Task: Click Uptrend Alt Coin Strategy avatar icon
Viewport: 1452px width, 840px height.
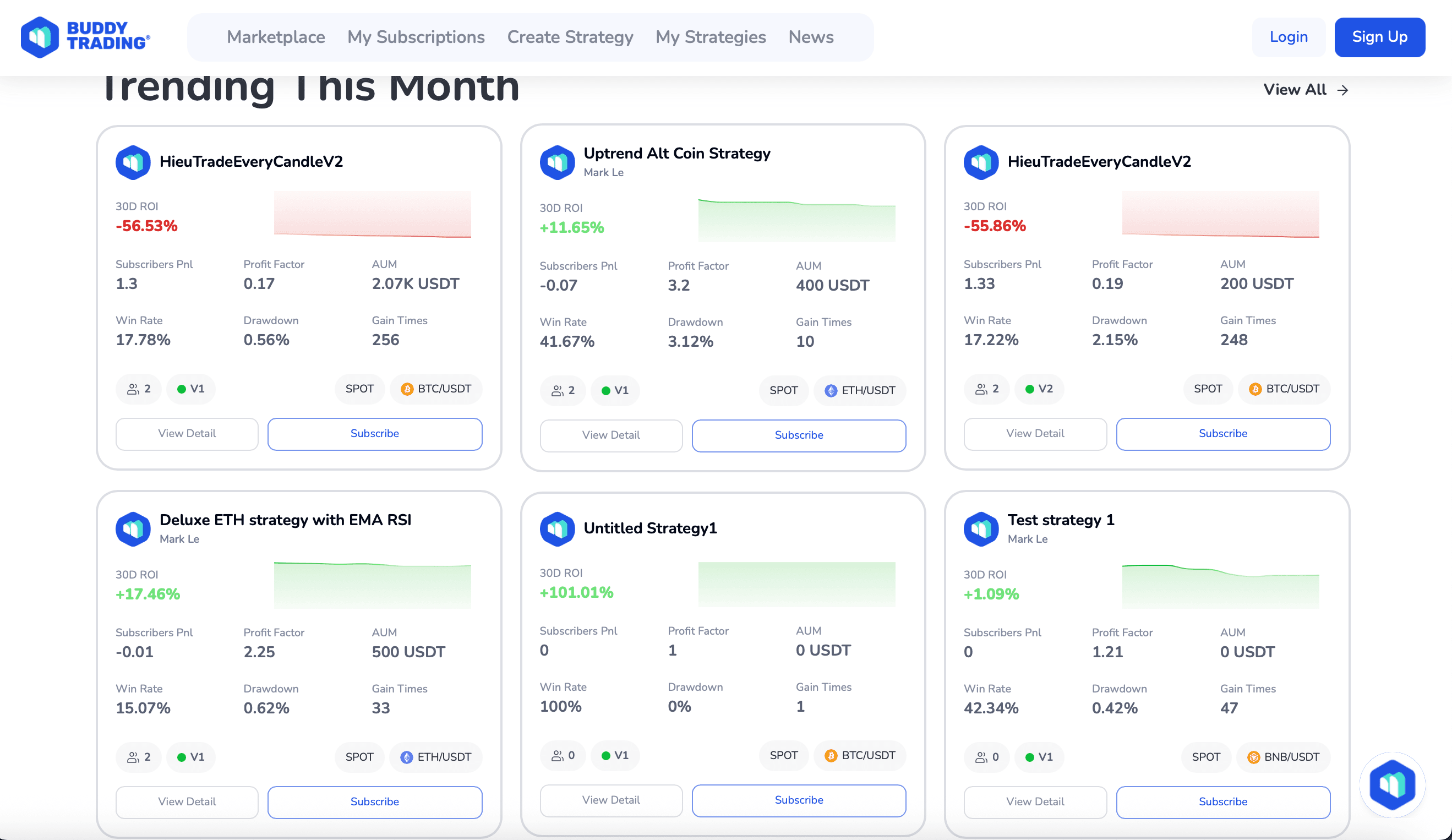Action: (x=556, y=162)
